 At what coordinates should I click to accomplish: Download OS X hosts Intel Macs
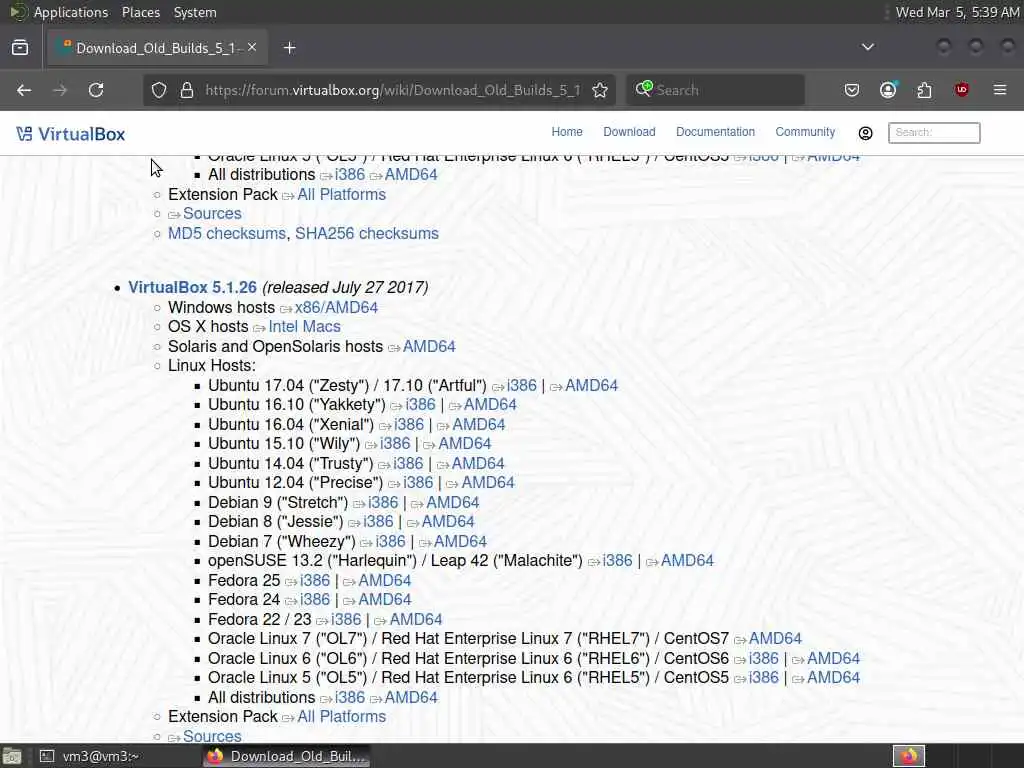tap(304, 327)
